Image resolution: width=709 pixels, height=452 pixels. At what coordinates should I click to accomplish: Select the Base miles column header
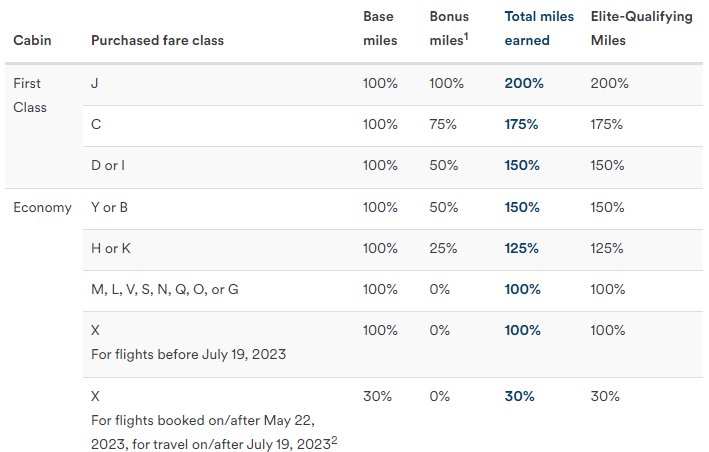[x=380, y=28]
